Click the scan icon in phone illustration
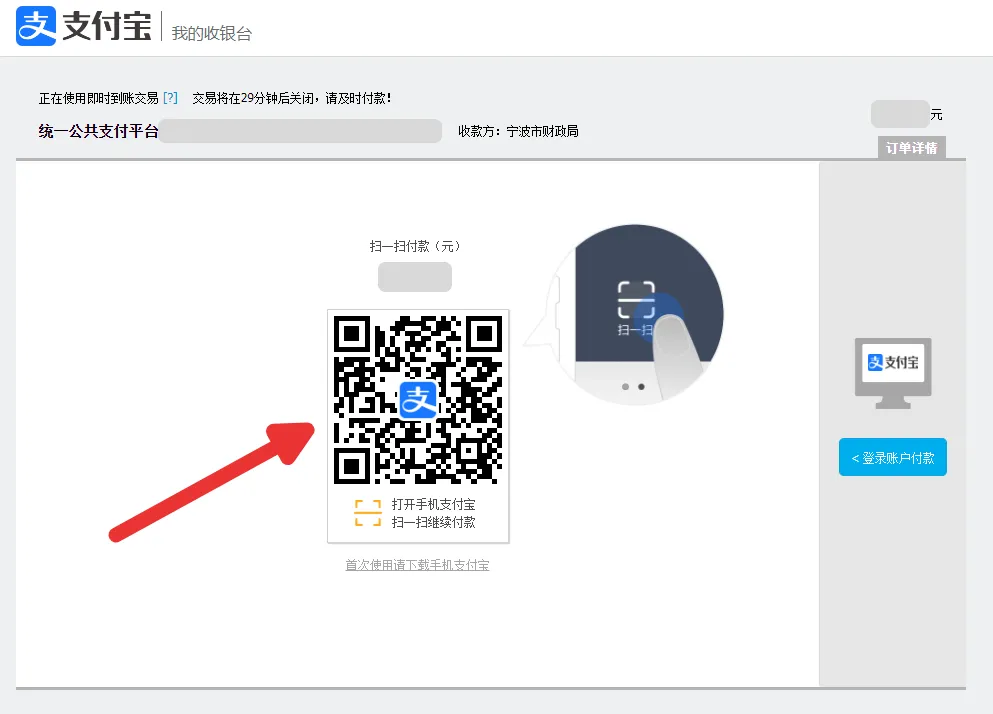The image size is (993, 714). click(x=636, y=301)
